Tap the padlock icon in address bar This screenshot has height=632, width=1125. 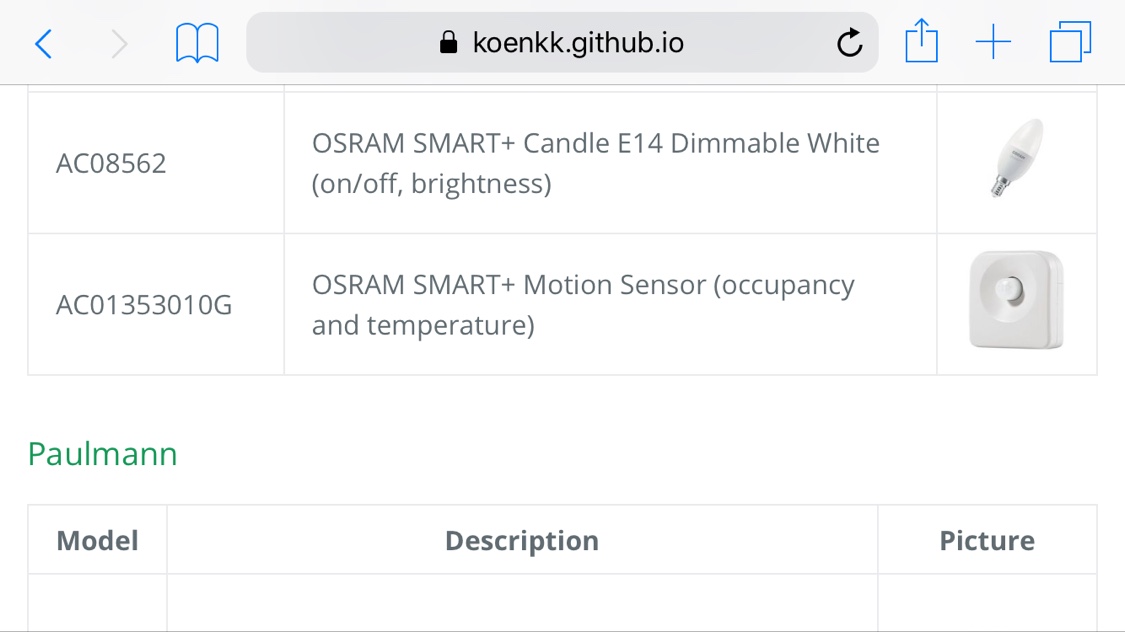(x=448, y=42)
